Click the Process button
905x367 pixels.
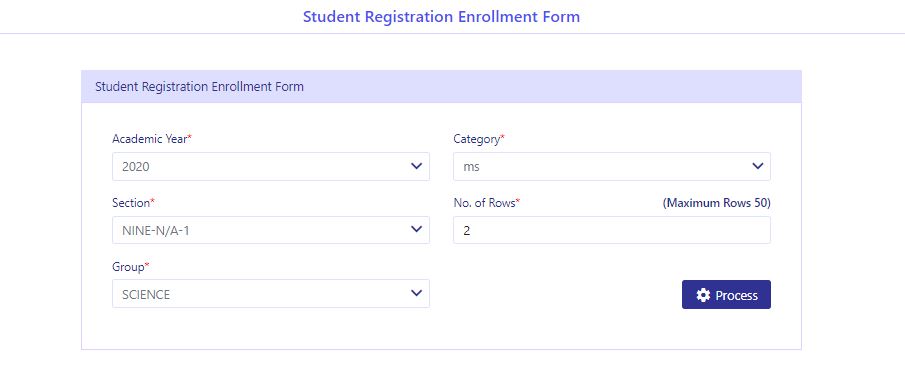726,295
